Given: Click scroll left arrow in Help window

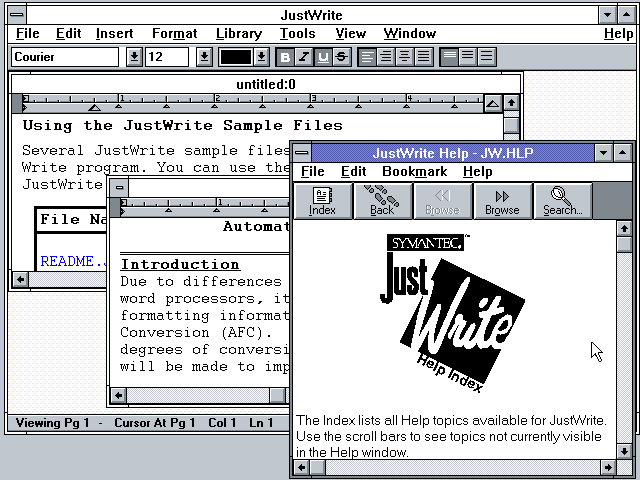Looking at the screenshot, I should coord(302,467).
